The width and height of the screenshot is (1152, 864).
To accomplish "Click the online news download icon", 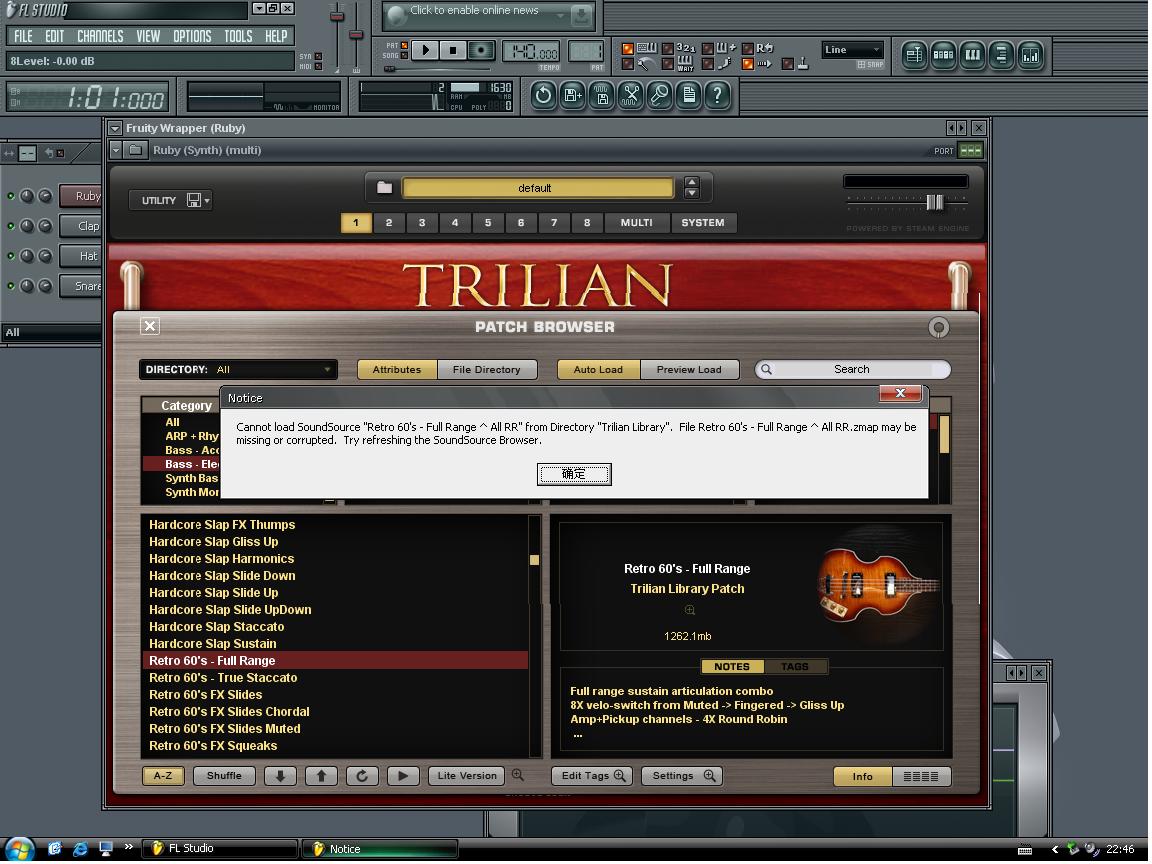I will [x=580, y=15].
